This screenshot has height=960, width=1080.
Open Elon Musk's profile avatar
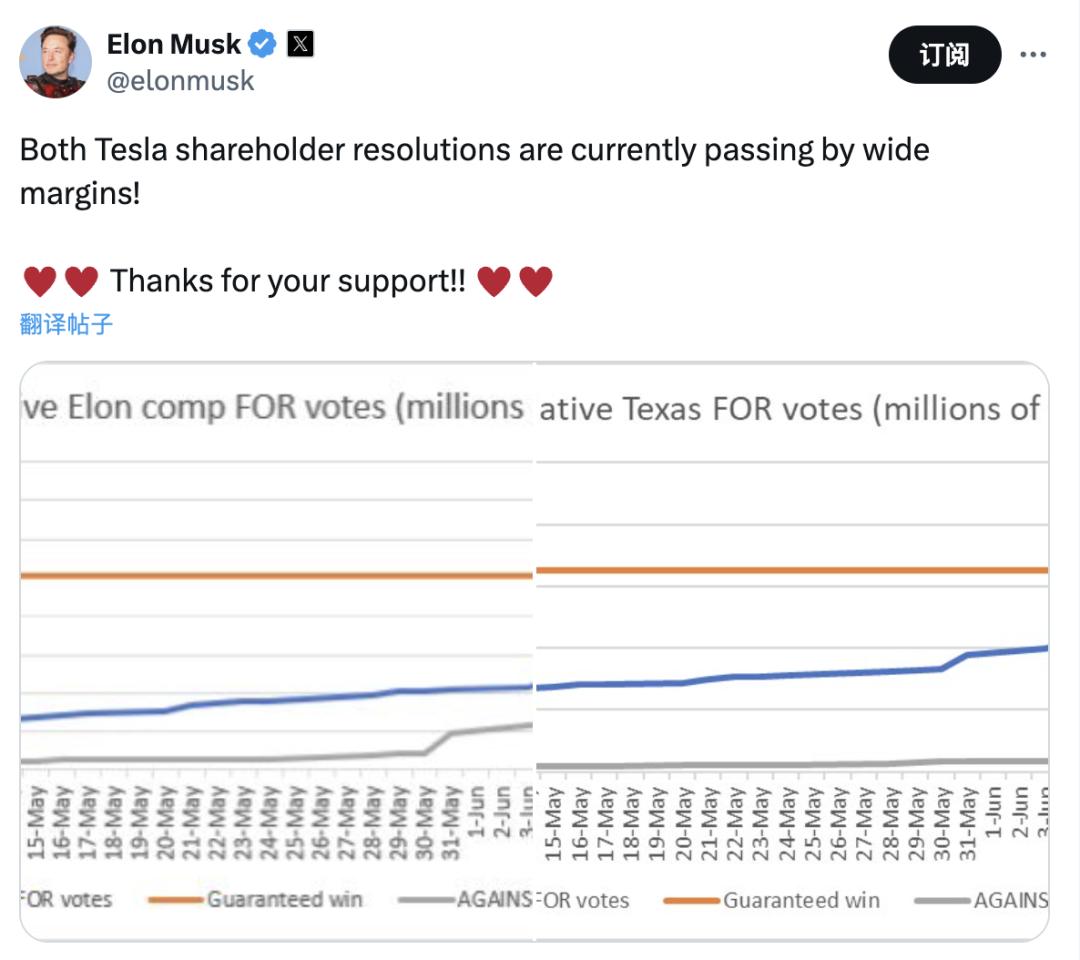(x=56, y=62)
